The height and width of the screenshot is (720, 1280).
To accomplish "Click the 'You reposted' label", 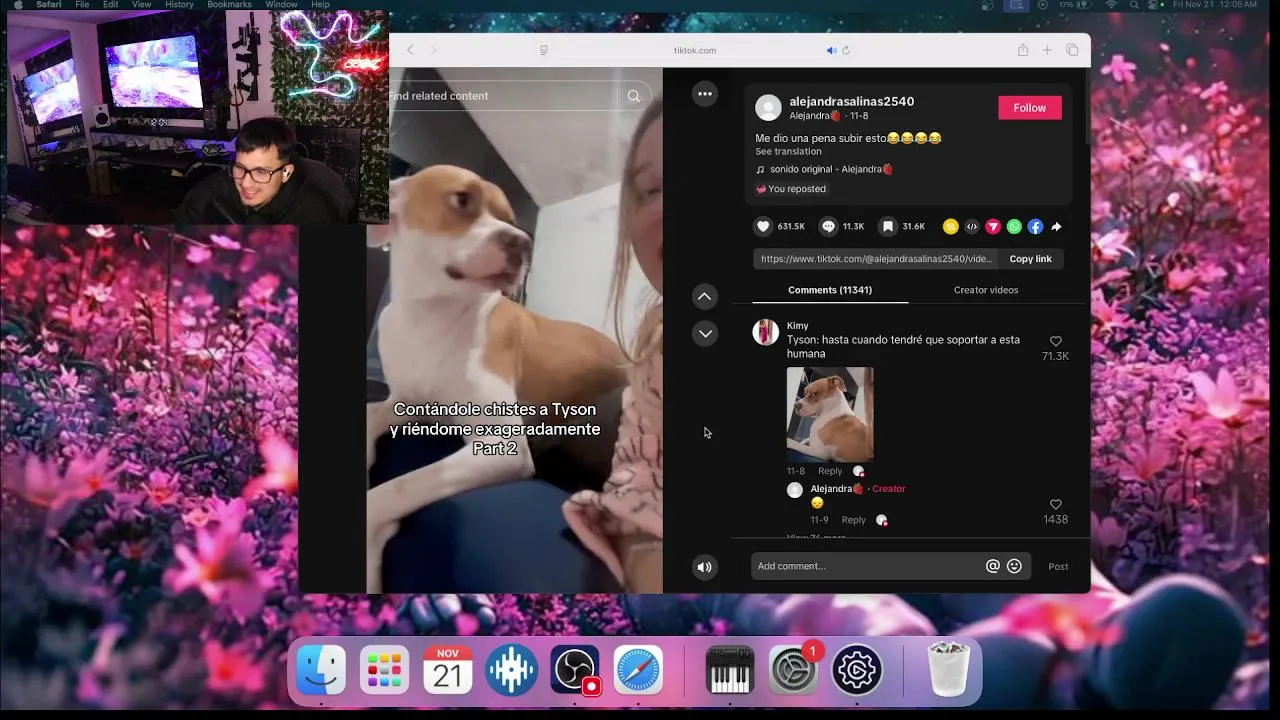I will tap(791, 189).
